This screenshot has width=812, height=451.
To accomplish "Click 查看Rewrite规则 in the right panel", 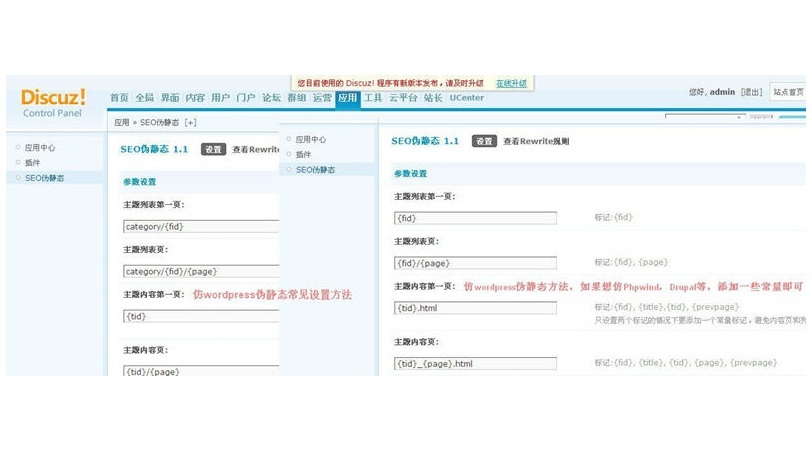I will click(x=536, y=141).
